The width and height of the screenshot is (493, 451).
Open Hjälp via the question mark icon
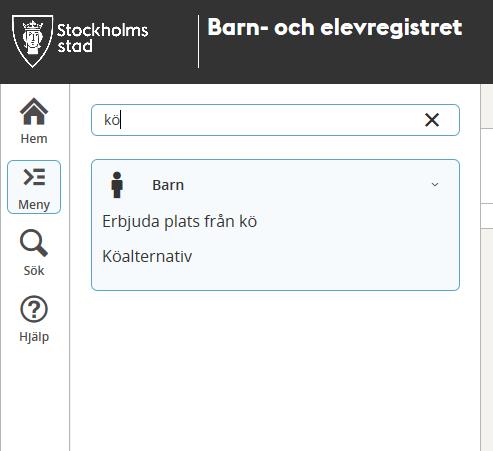coord(34,309)
